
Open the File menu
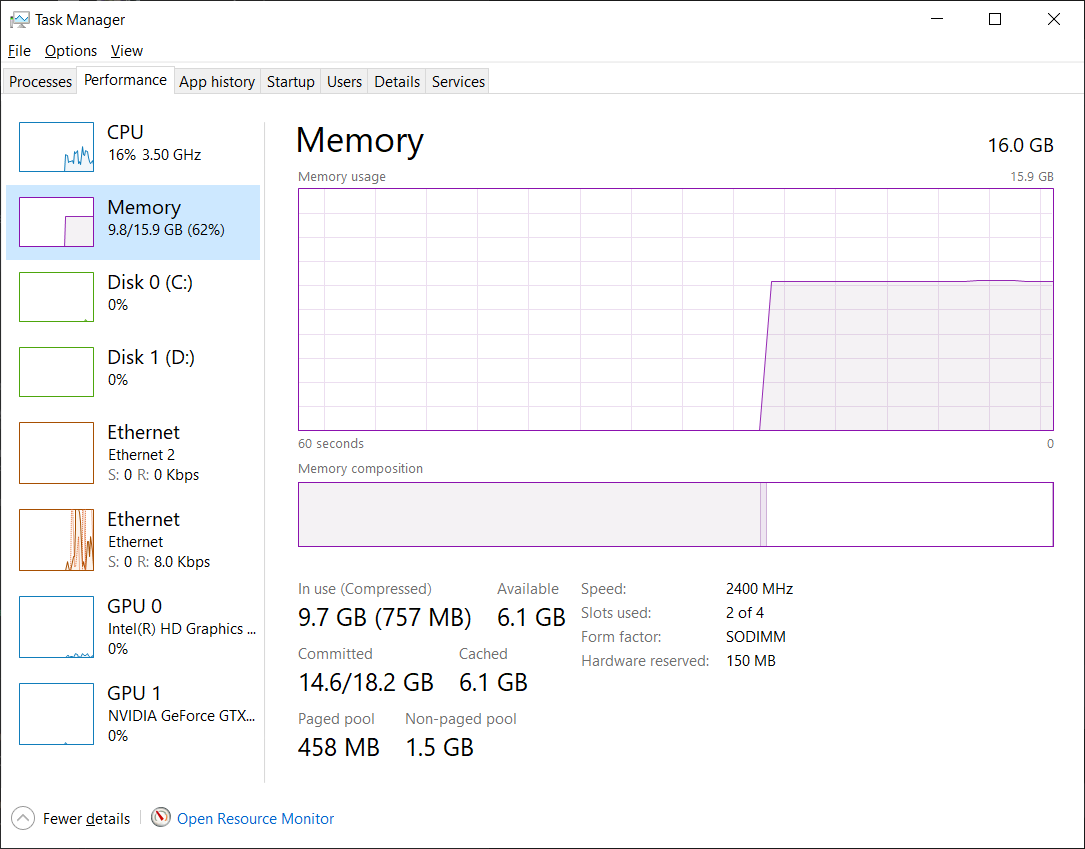(19, 51)
